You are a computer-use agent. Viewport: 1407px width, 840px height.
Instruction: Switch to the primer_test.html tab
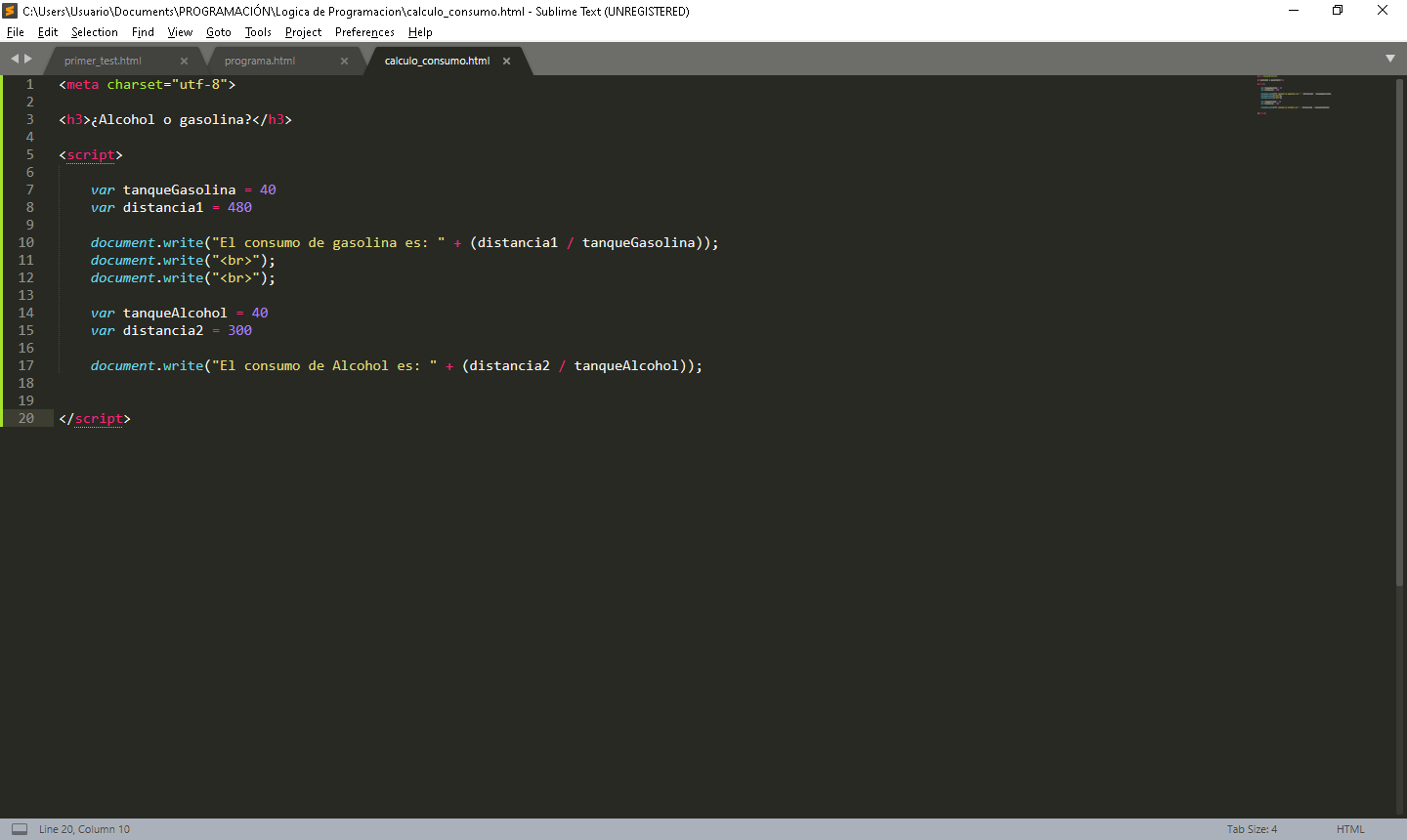(103, 61)
